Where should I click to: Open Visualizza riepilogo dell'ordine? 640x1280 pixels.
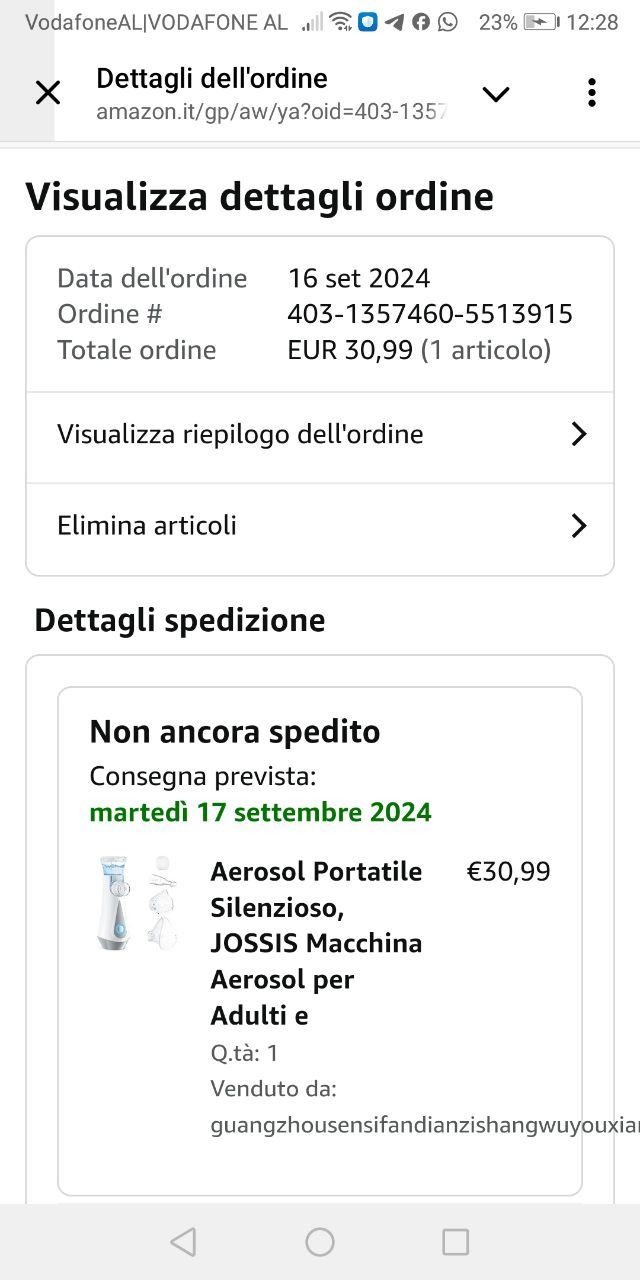click(x=240, y=434)
